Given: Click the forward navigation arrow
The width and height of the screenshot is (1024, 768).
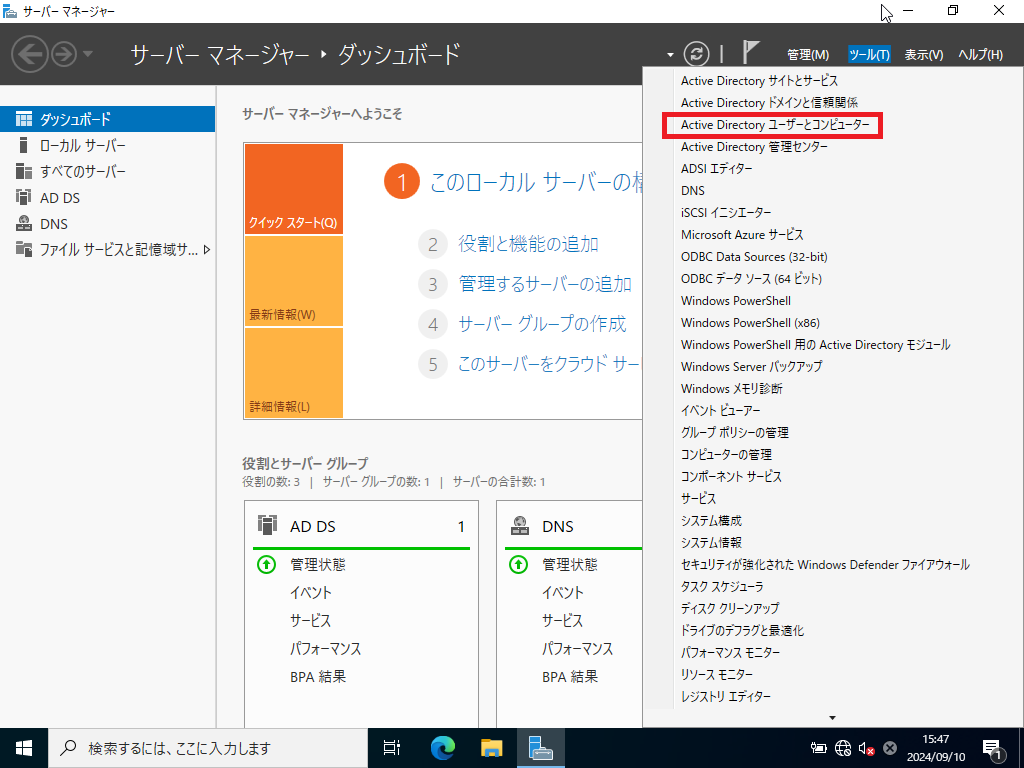Looking at the screenshot, I should pyautogui.click(x=64, y=54).
